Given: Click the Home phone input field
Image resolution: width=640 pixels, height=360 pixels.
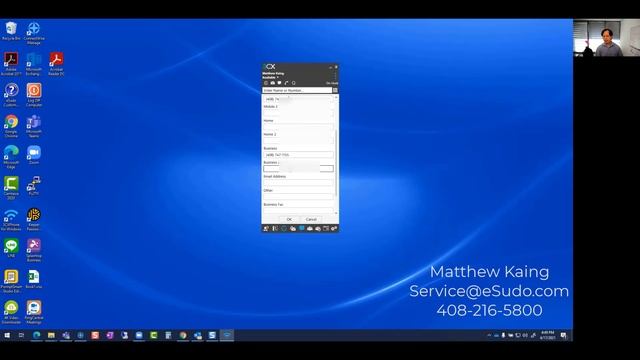Looking at the screenshot, I should coord(298,127).
